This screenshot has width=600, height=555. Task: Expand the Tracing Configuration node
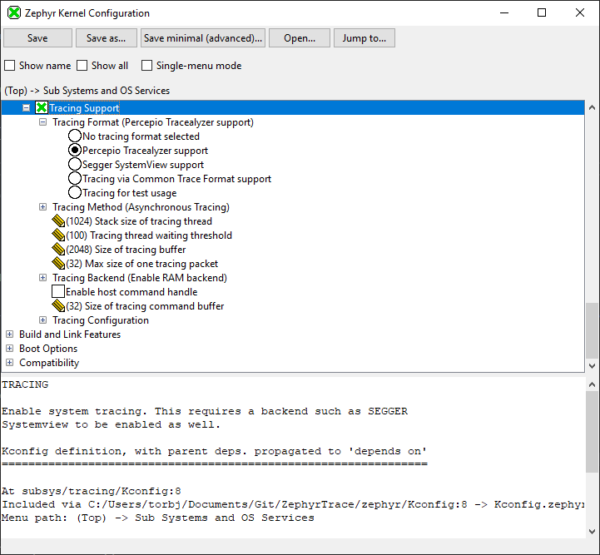point(43,320)
